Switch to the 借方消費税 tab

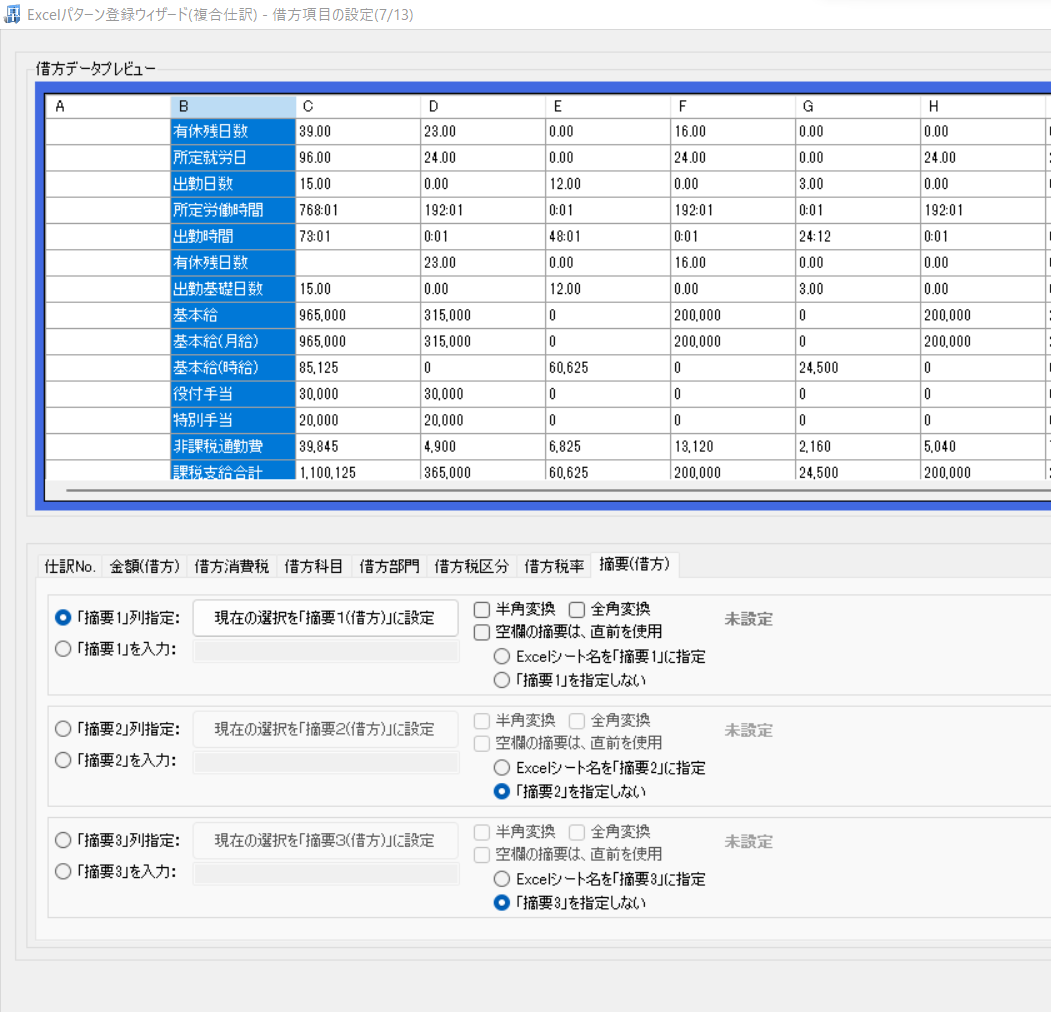point(232,567)
